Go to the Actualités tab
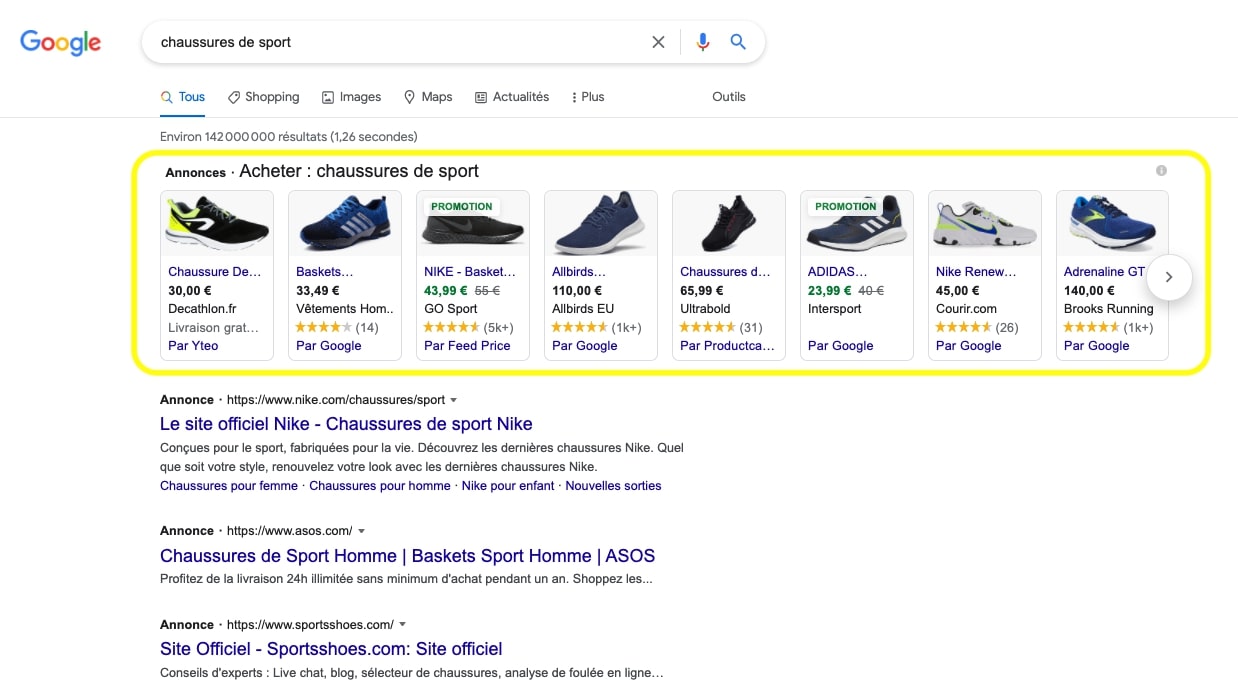 512,97
